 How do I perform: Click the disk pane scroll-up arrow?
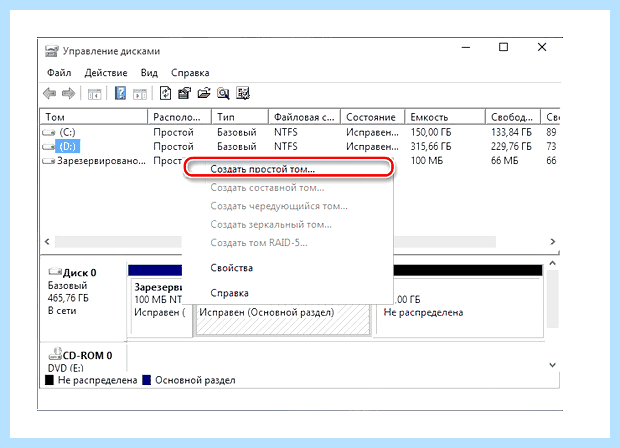tap(553, 263)
